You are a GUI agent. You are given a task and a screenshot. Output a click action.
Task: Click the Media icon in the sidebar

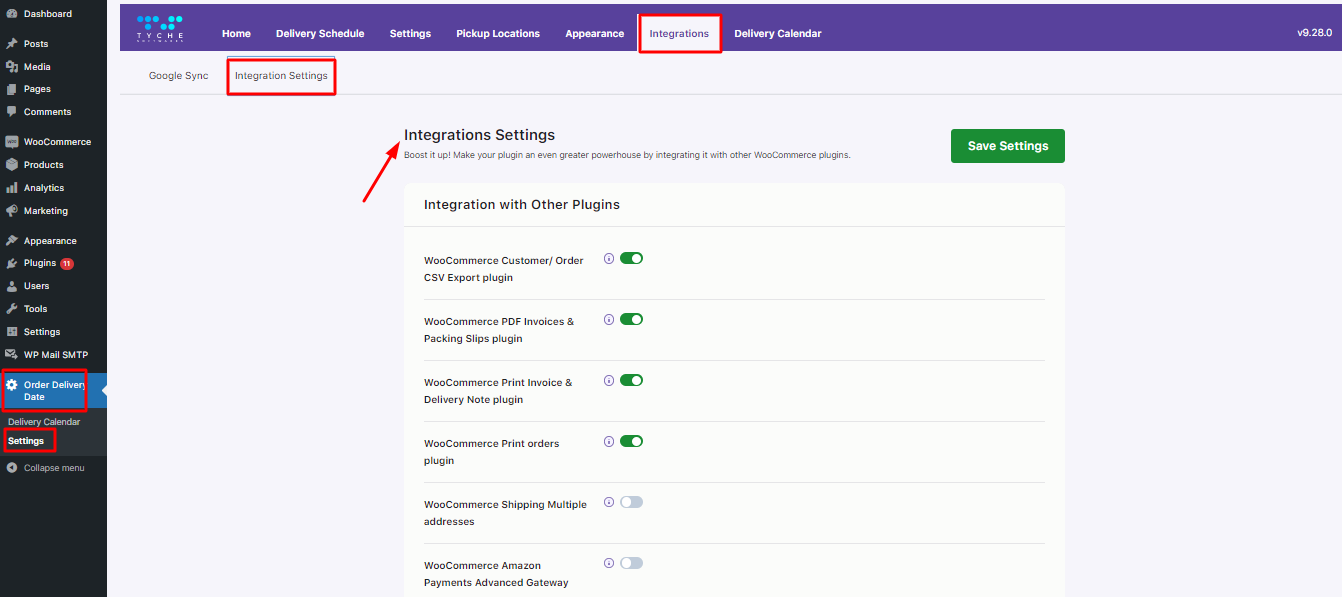(x=12, y=67)
